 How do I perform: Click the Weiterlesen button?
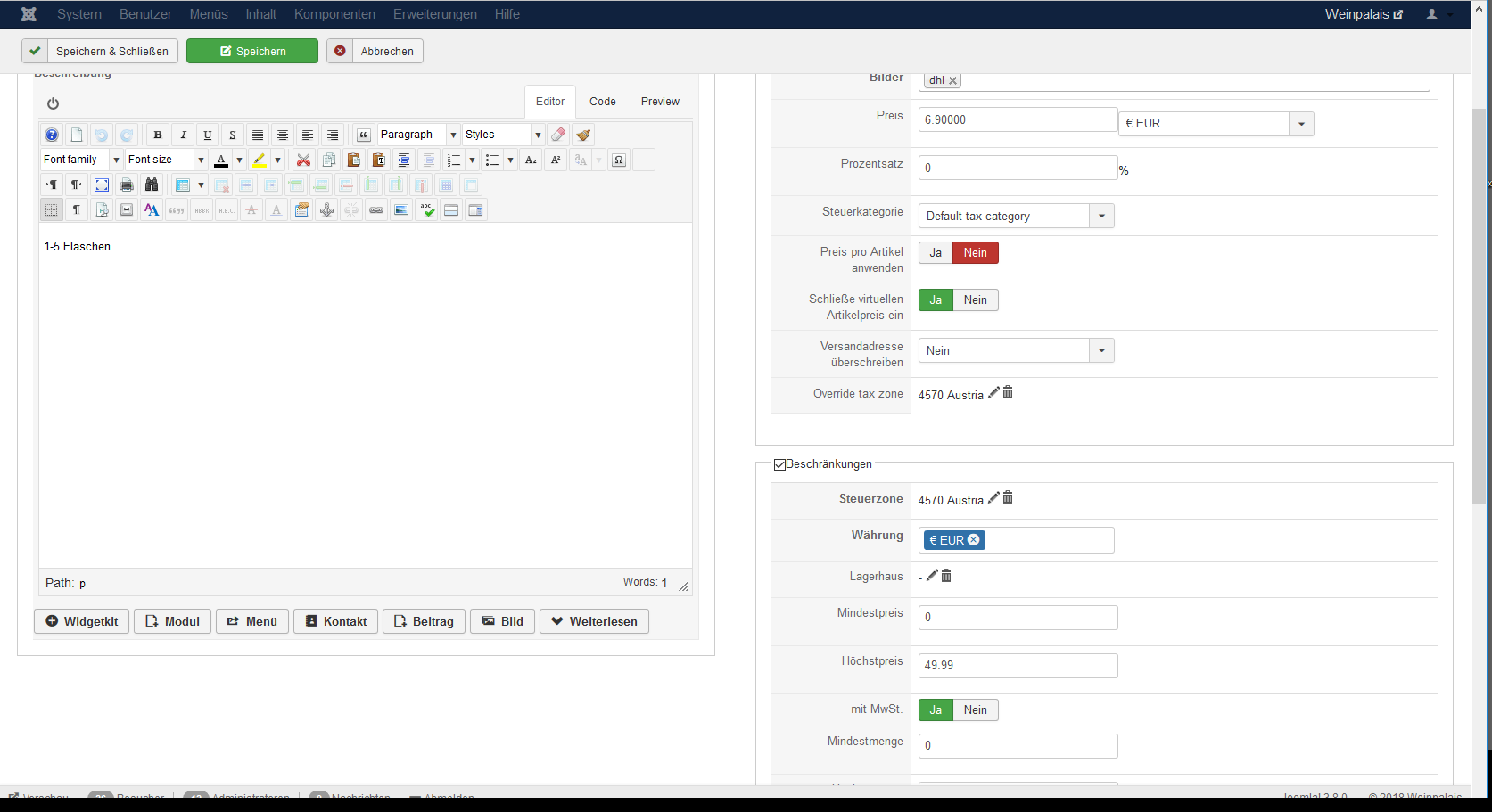click(594, 621)
